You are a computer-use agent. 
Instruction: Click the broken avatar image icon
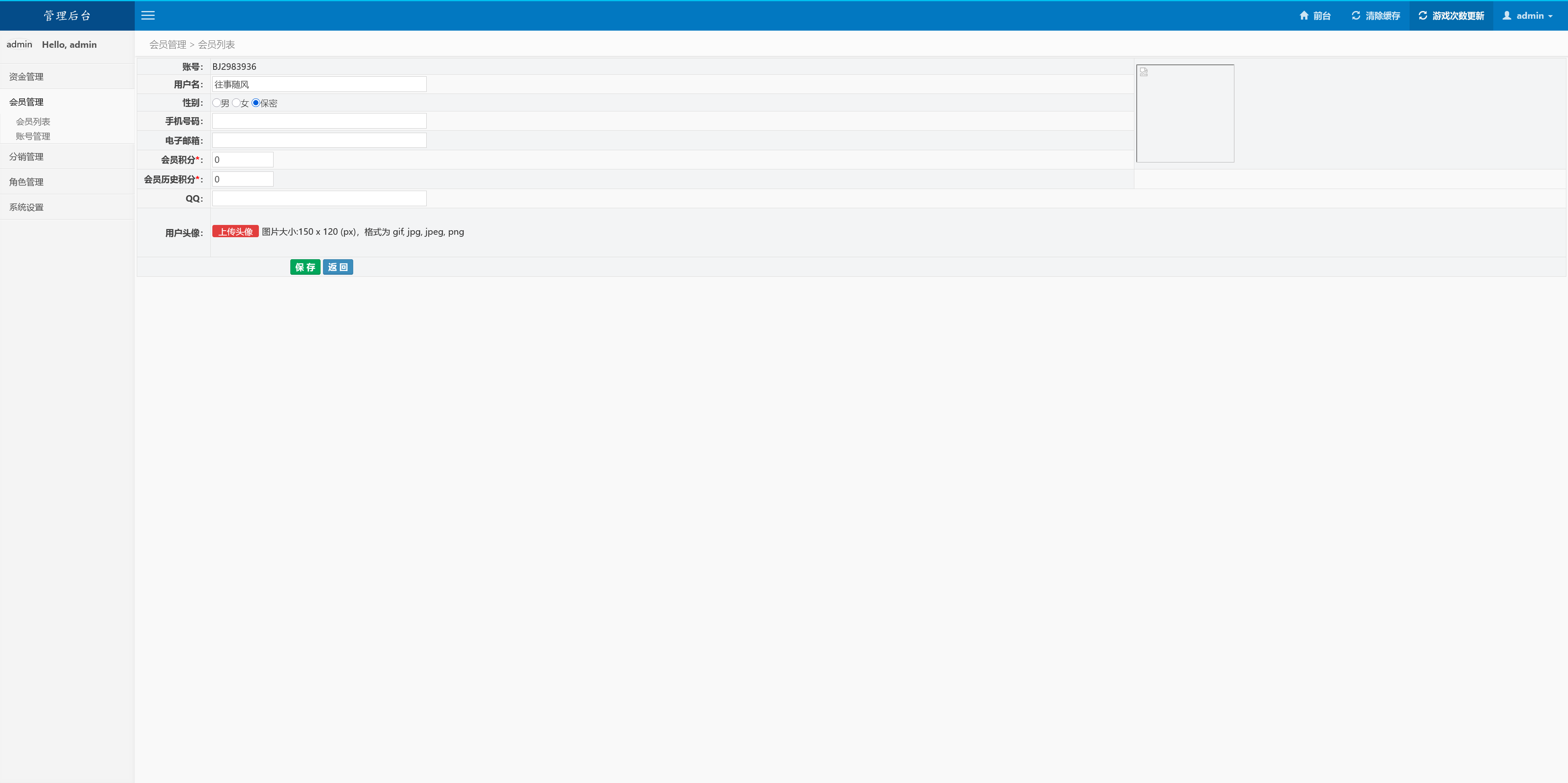tap(1144, 72)
